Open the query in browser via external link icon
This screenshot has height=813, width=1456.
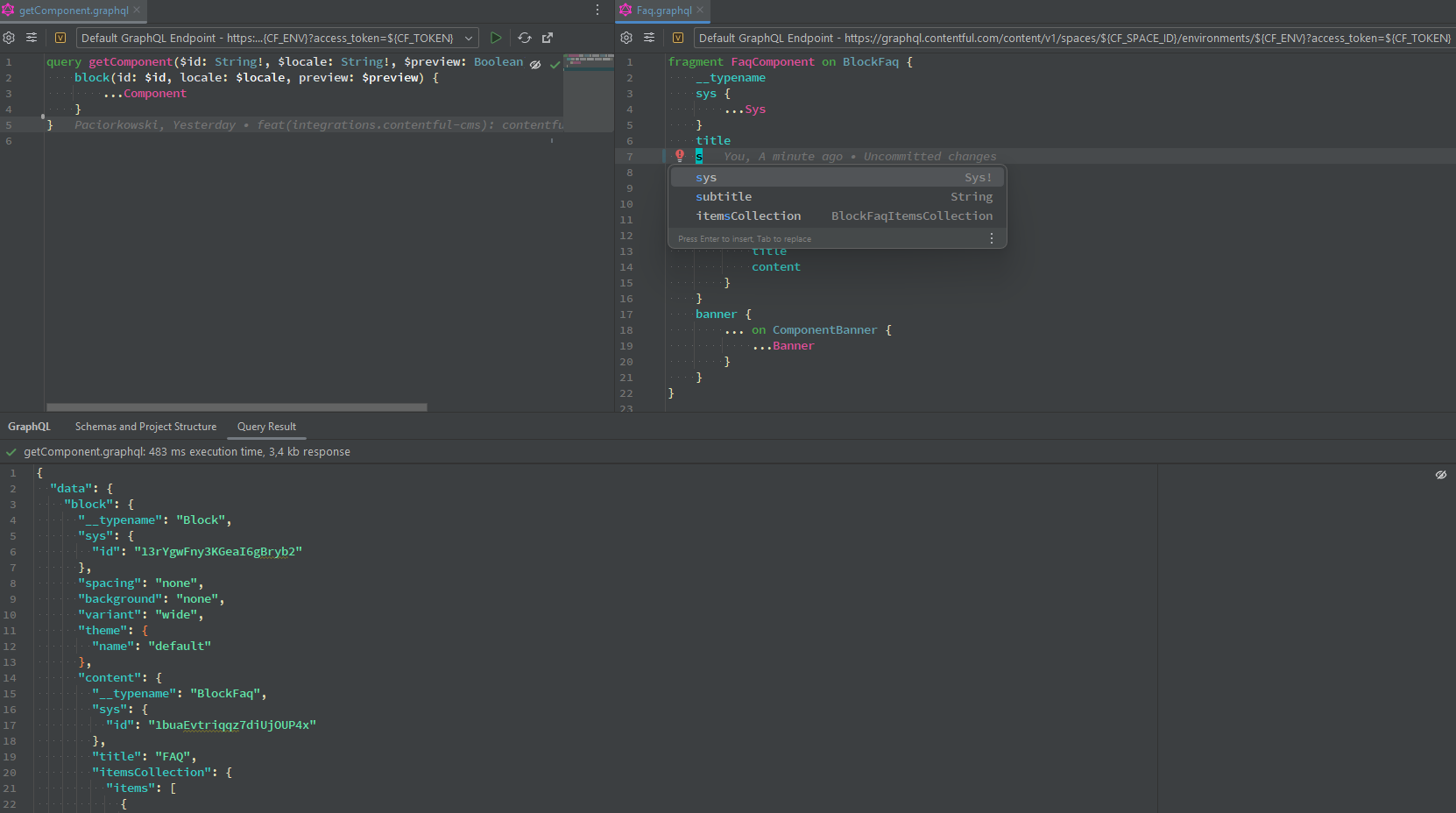548,38
